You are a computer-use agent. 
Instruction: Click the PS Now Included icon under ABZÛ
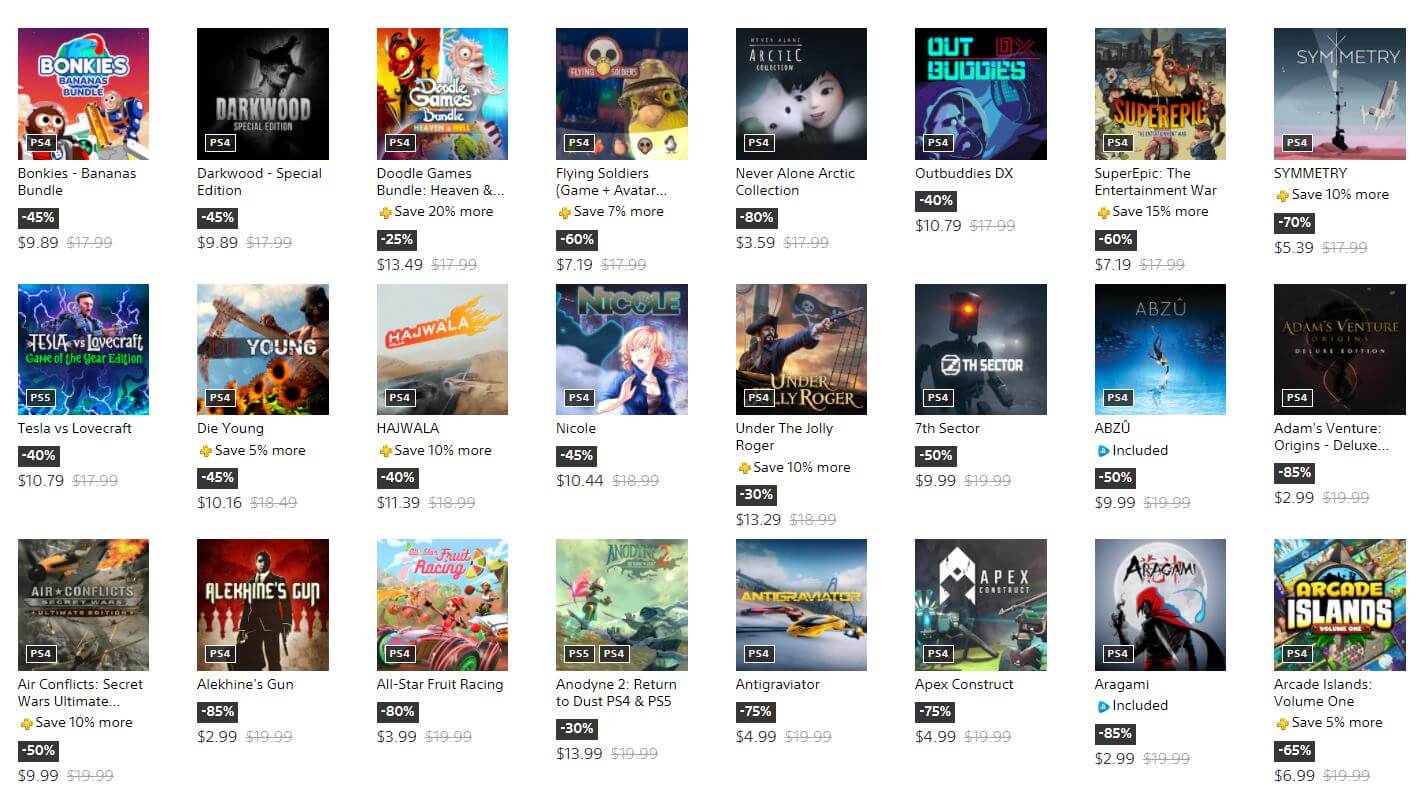click(1104, 451)
